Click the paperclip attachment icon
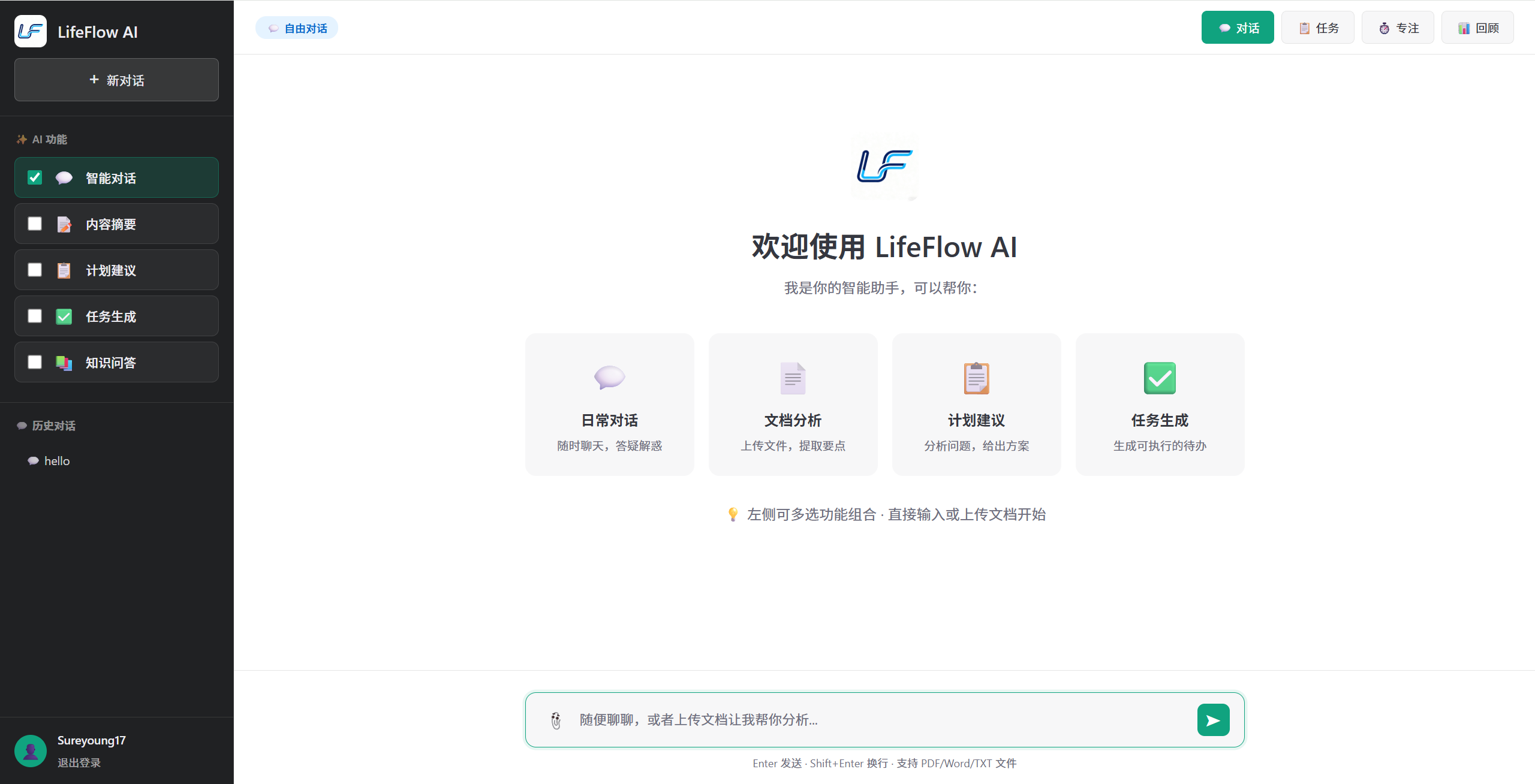The height and width of the screenshot is (784, 1535). [x=556, y=720]
